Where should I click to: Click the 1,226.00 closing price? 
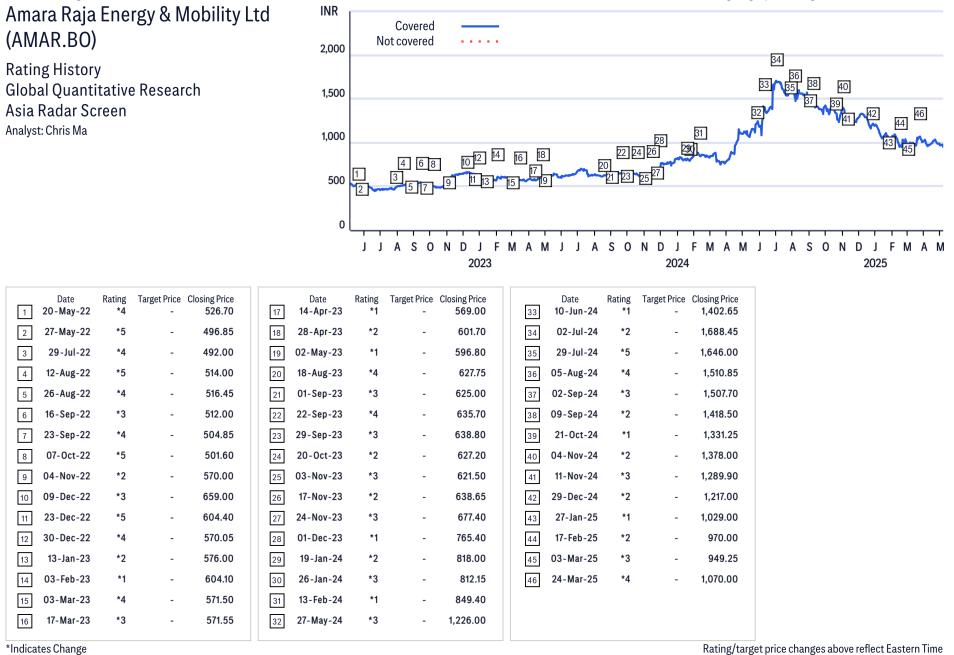(467, 620)
